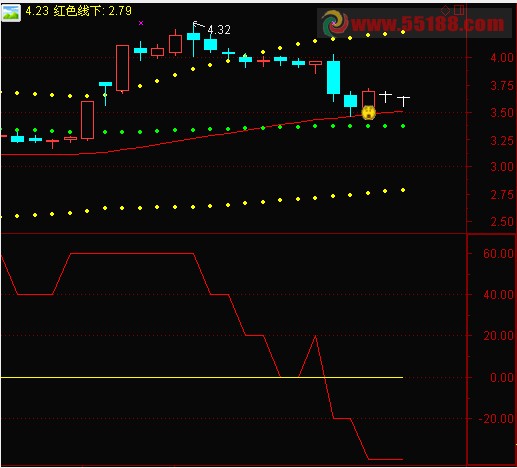
Task: Click the 4.23 value in the header
Action: (x=37, y=11)
